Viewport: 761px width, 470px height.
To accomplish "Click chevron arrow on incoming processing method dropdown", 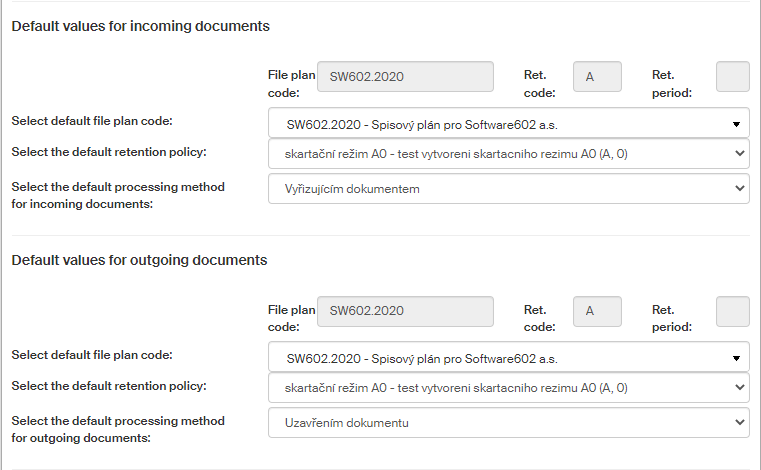I will (x=739, y=188).
